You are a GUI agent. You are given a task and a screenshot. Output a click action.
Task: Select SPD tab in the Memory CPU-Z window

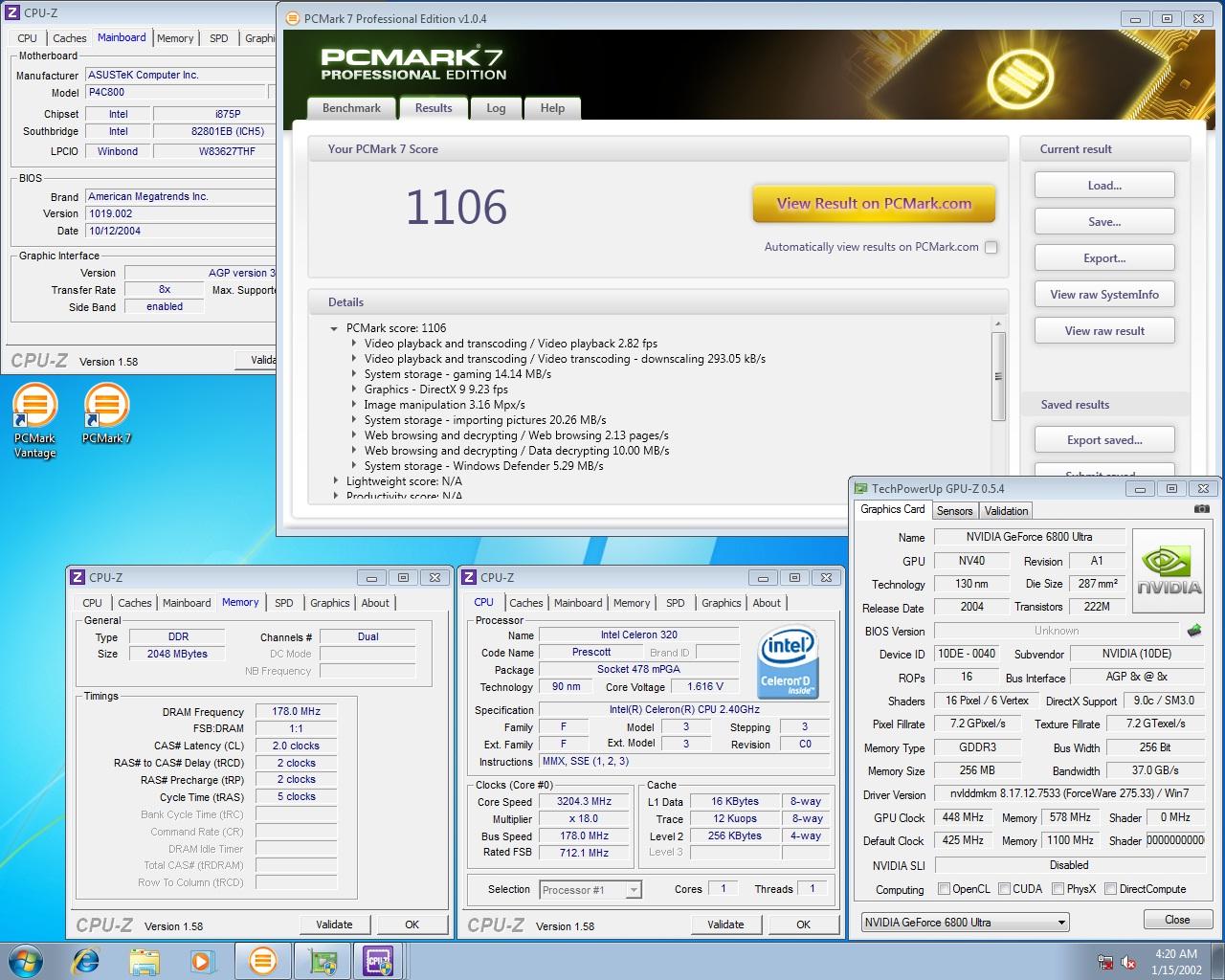pos(284,603)
